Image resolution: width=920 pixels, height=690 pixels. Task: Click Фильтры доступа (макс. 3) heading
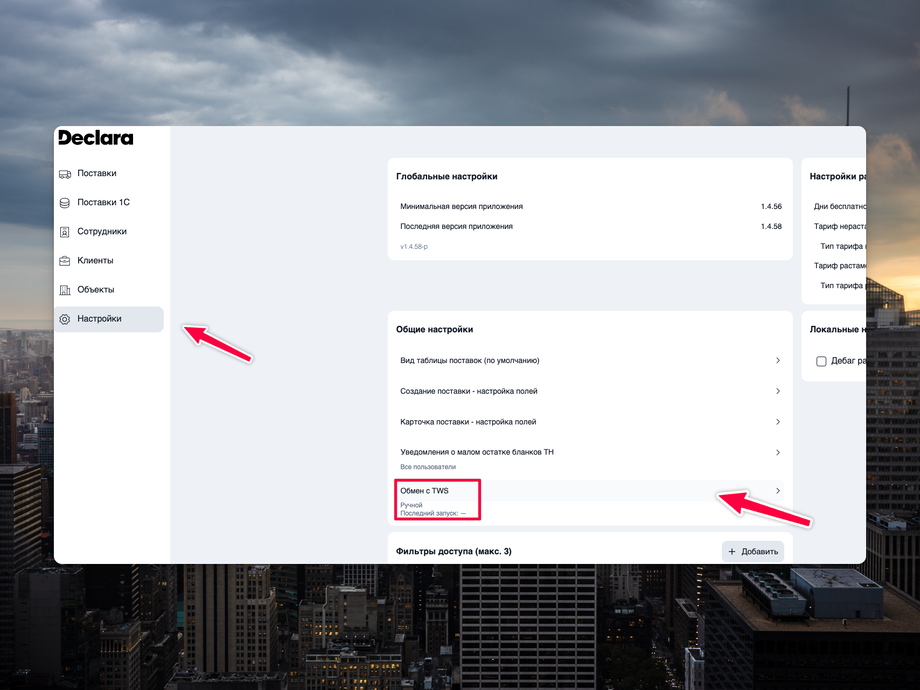[454, 552]
